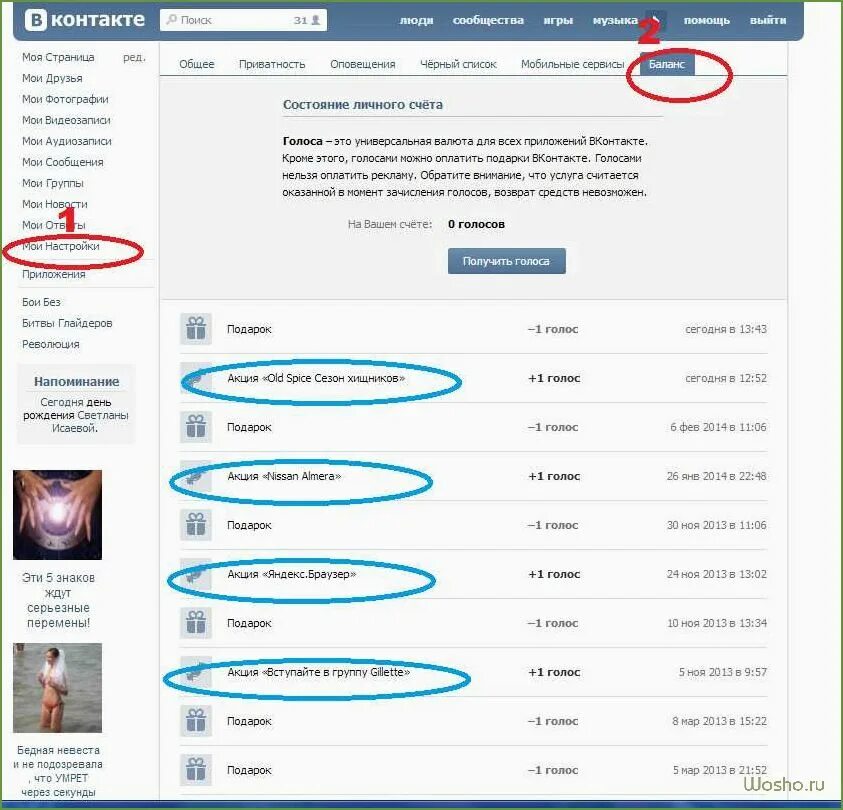The image size is (843, 810).
Task: Click the gift icon dated 8 мар 2013
Action: [x=196, y=721]
